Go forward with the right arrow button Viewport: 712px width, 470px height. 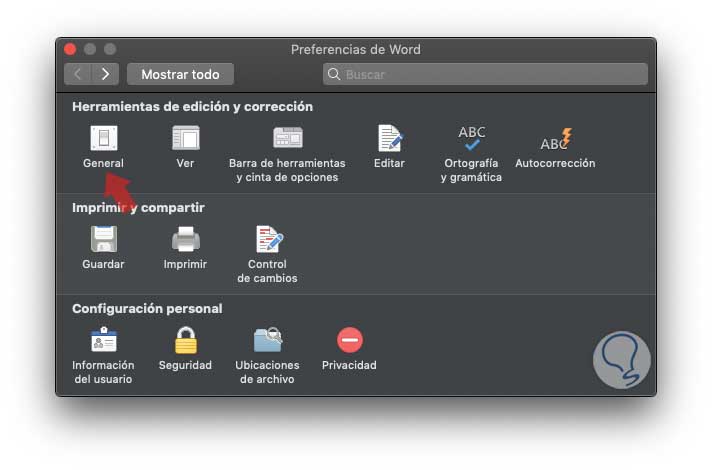(x=105, y=74)
